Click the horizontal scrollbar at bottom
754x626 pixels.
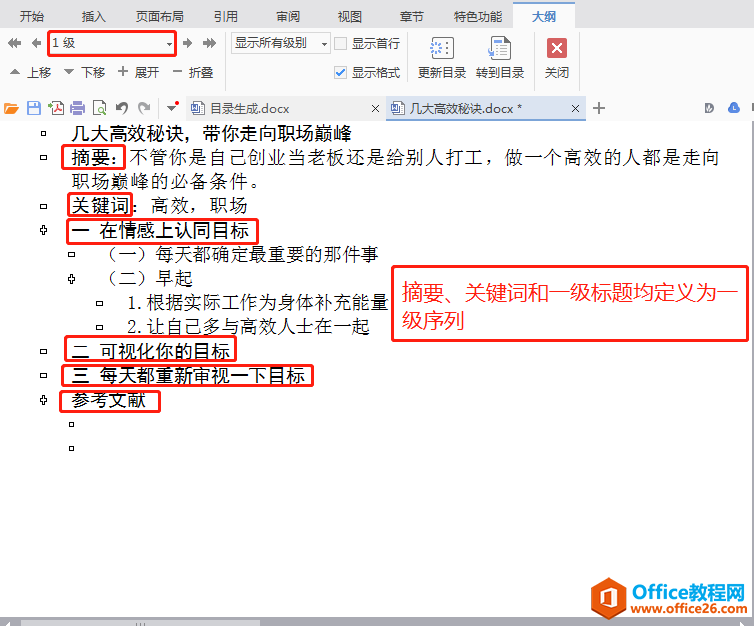(x=139, y=623)
